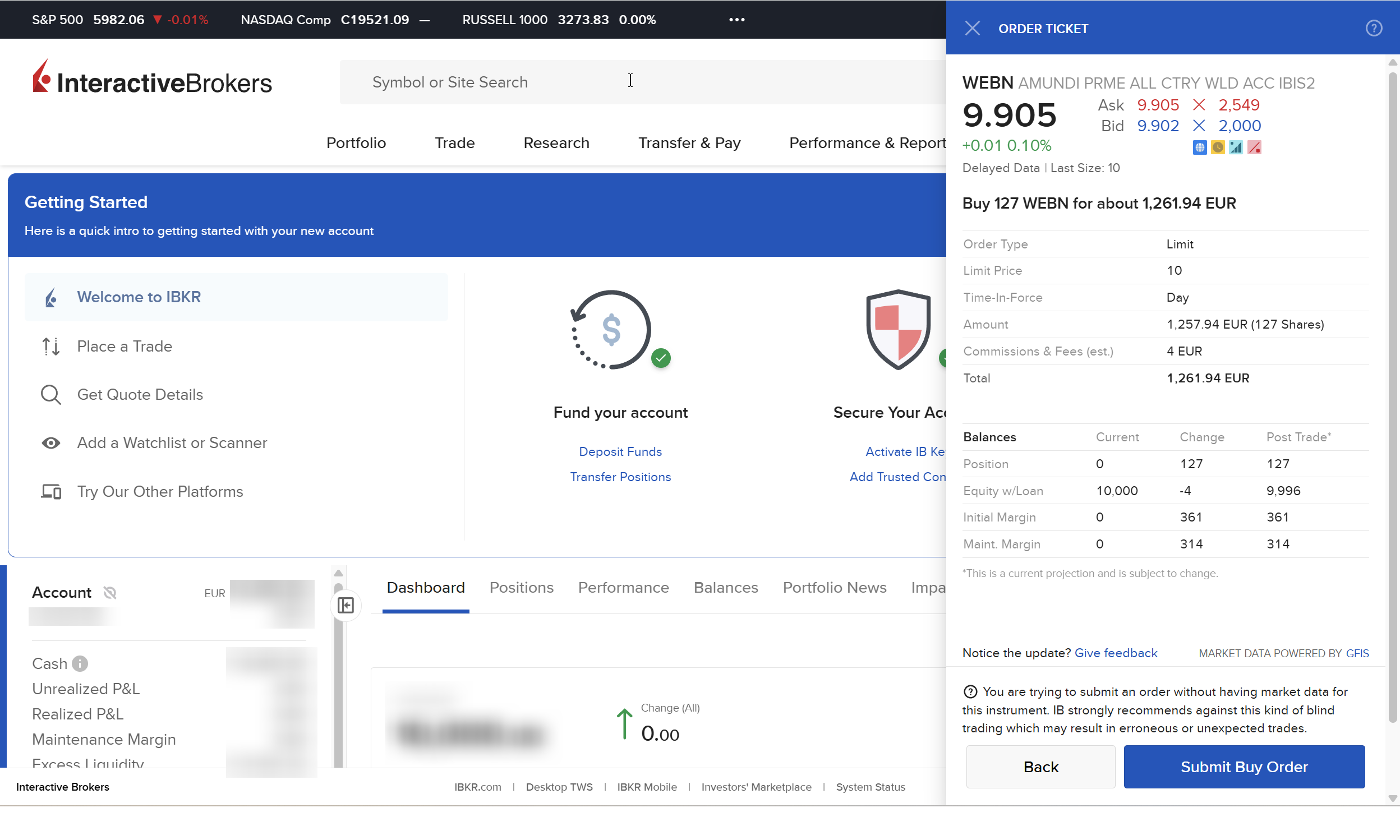Screen dimensions: 1400x840
Task: Expand the ticker bar three-dots menu
Action: [x=736, y=20]
